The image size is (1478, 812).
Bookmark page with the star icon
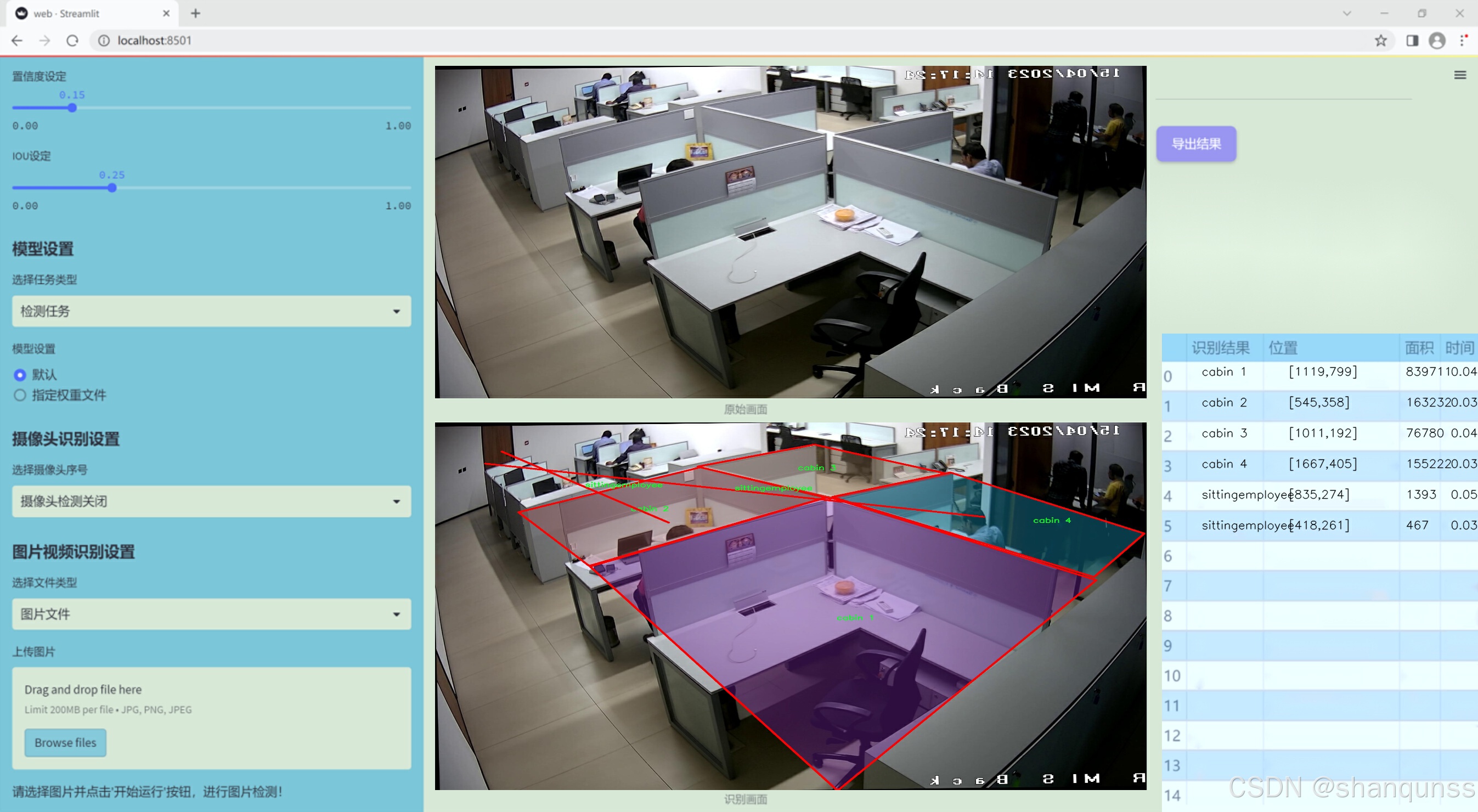click(1380, 41)
